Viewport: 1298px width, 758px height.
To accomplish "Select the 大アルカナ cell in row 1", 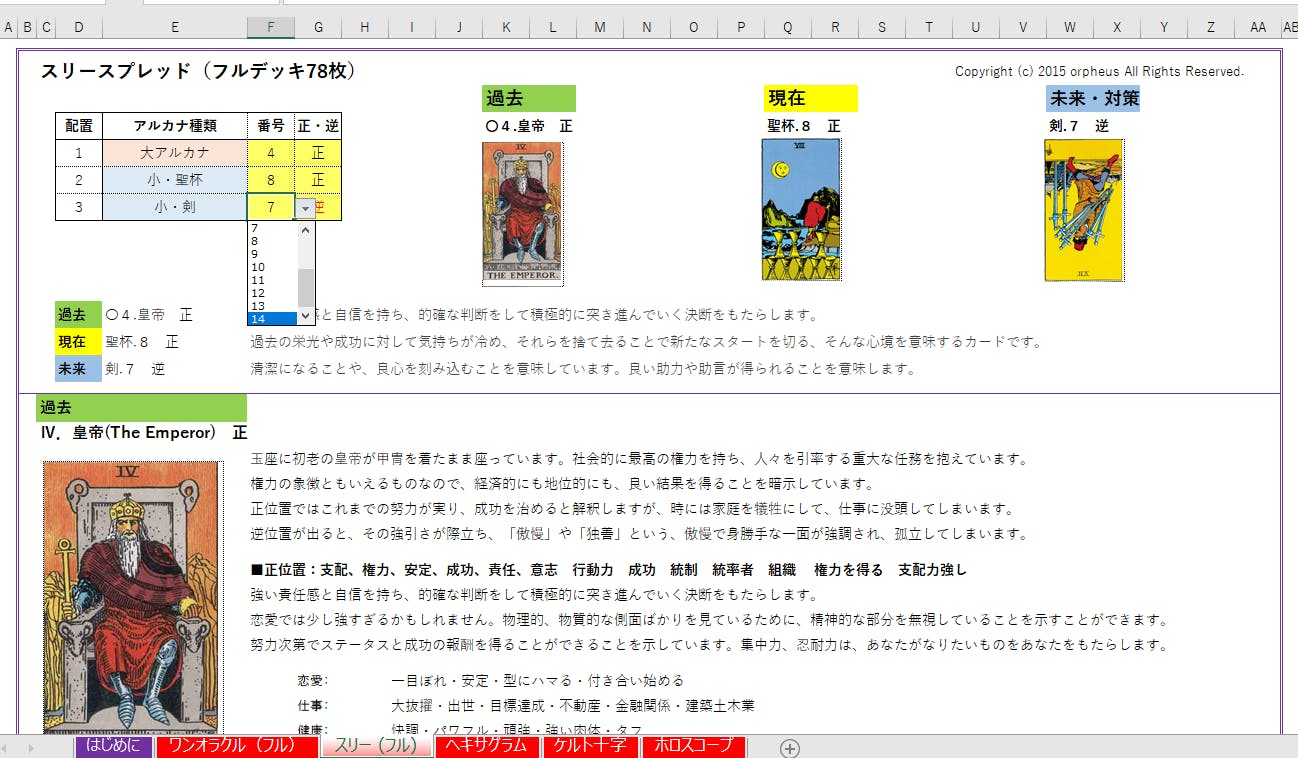I will 175,153.
